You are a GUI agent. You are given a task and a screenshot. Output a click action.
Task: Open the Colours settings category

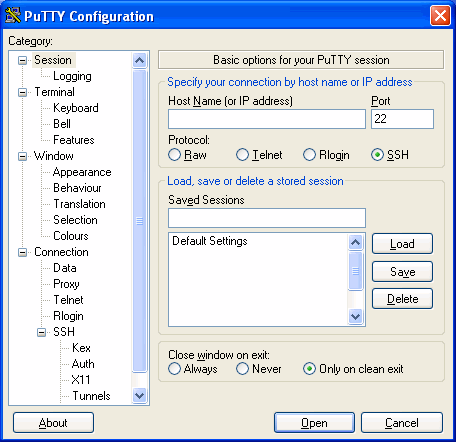point(71,236)
